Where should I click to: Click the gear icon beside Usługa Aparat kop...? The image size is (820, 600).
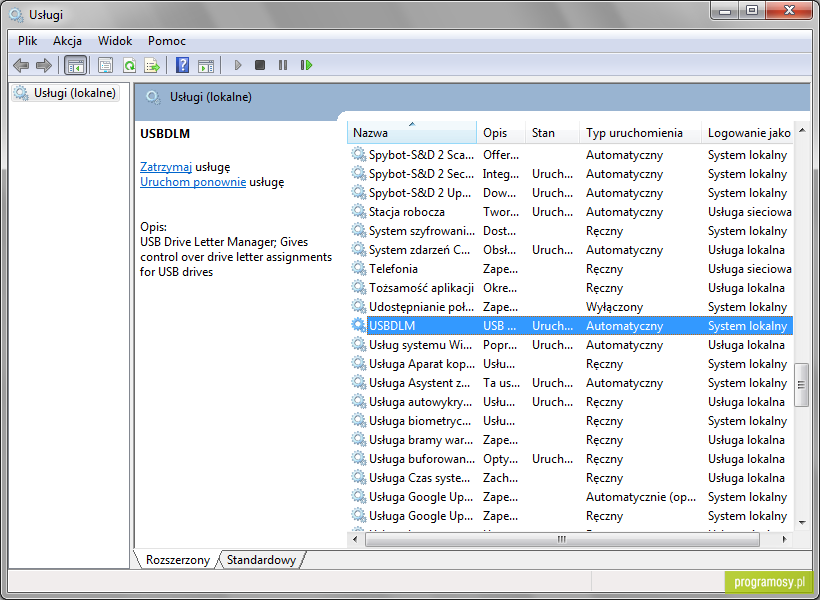click(x=358, y=364)
